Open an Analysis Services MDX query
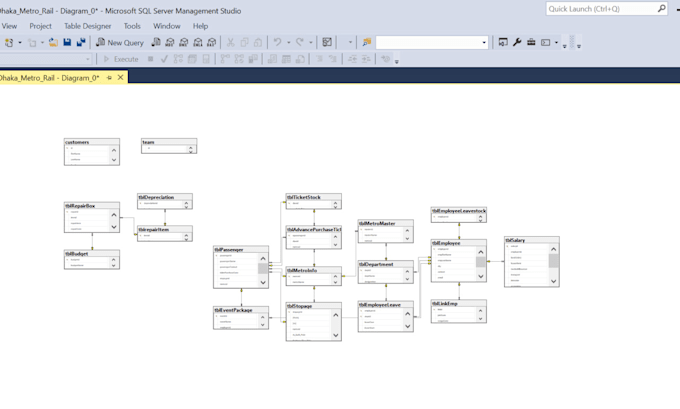The width and height of the screenshot is (680, 409). click(x=170, y=42)
